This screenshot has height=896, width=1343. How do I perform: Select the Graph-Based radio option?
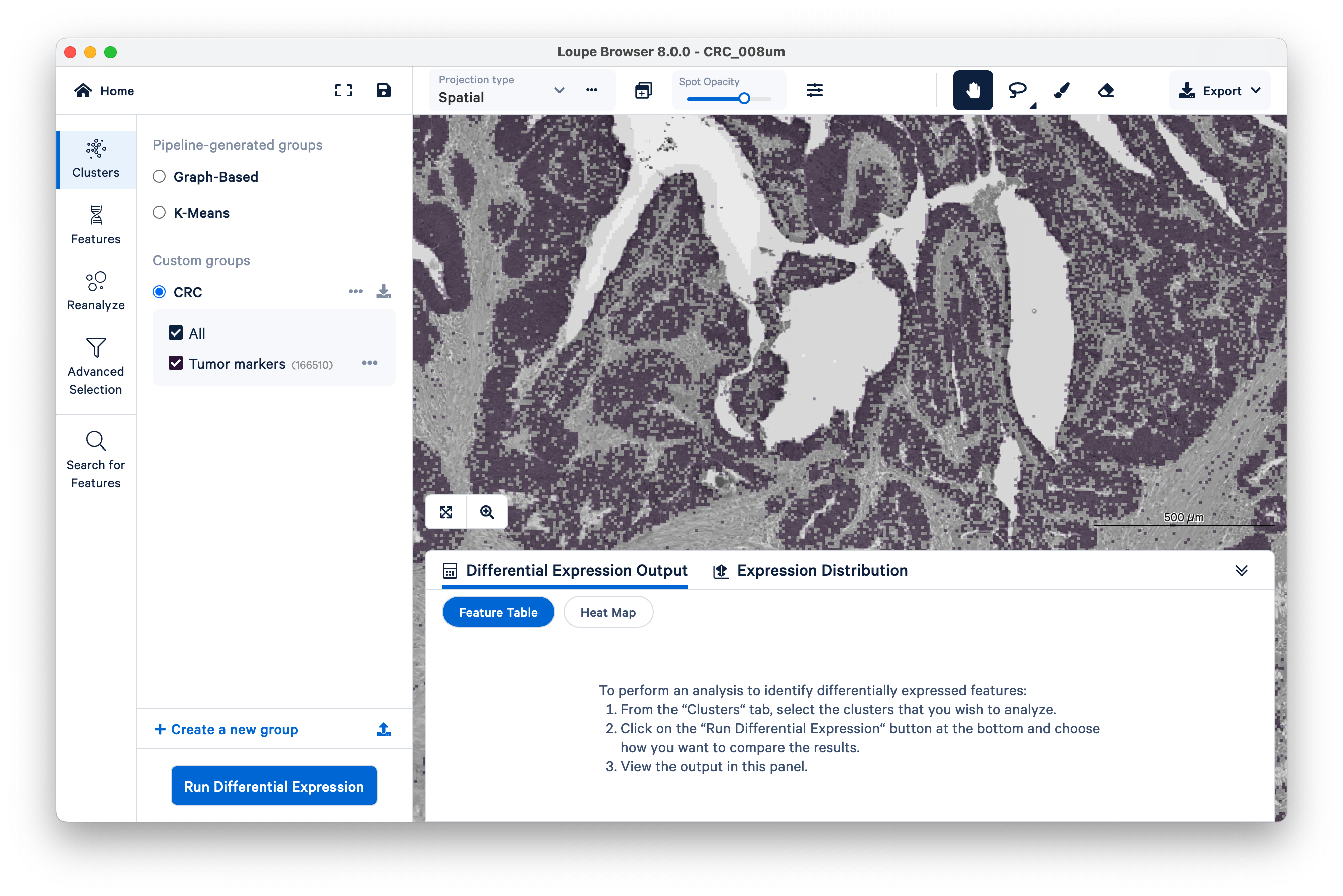pos(159,177)
